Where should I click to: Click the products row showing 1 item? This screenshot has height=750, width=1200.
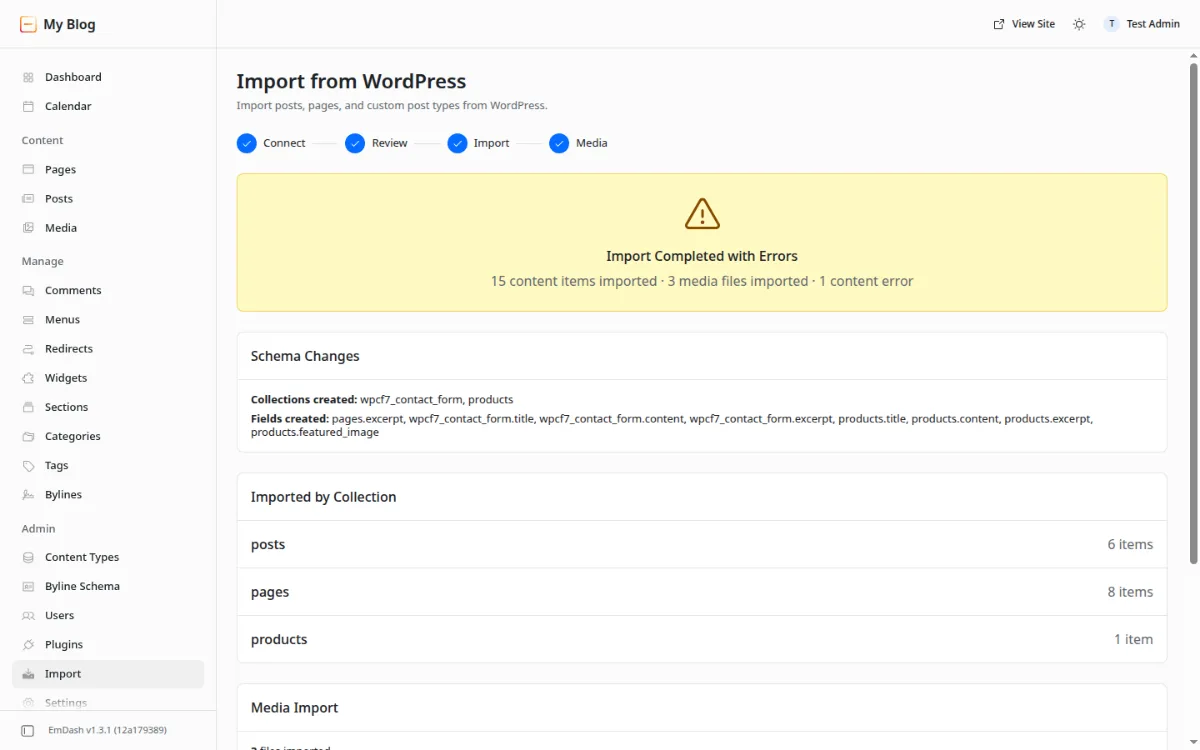[x=702, y=639]
